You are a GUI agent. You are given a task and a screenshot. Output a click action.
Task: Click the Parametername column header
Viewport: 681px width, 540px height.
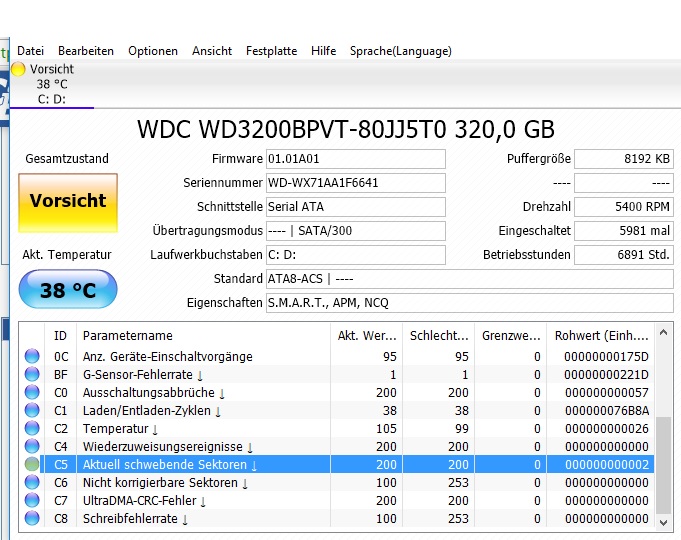pos(203,335)
